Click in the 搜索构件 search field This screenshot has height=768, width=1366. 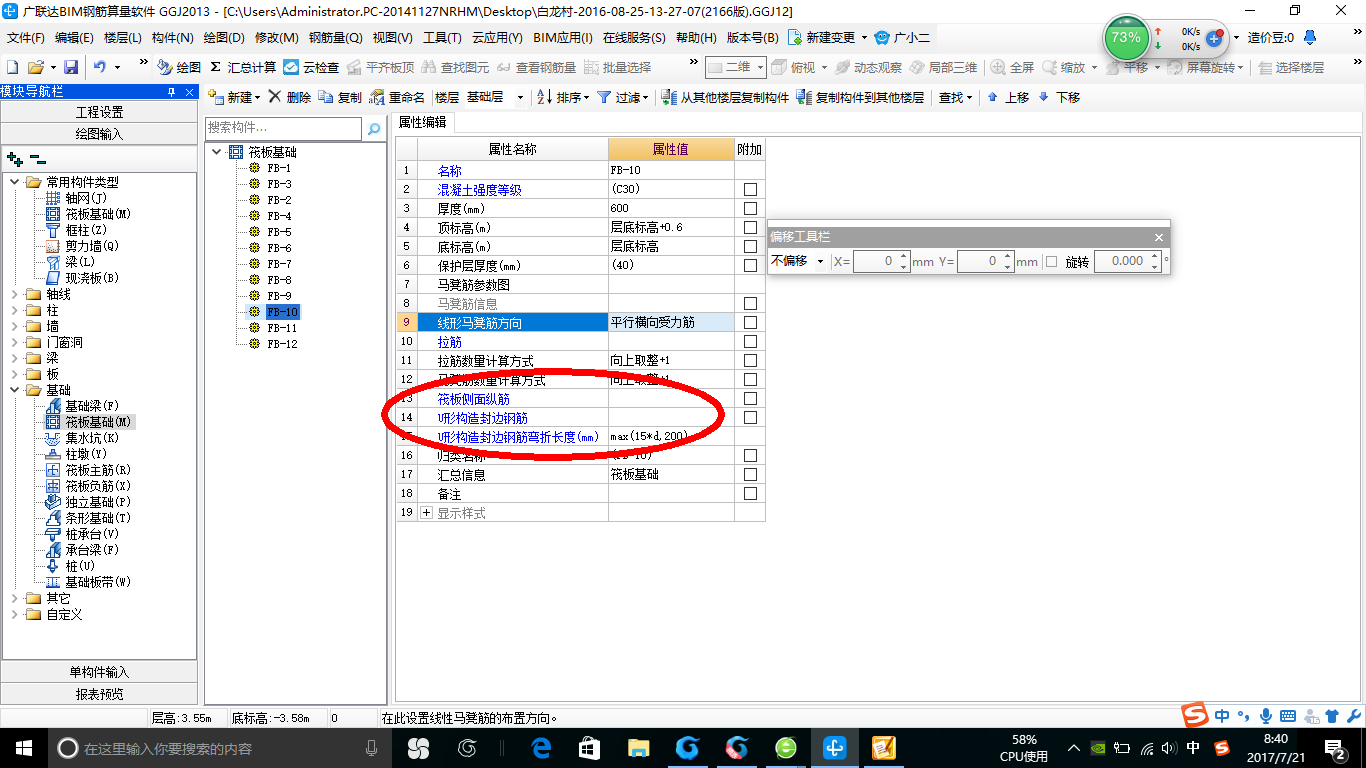click(x=283, y=129)
